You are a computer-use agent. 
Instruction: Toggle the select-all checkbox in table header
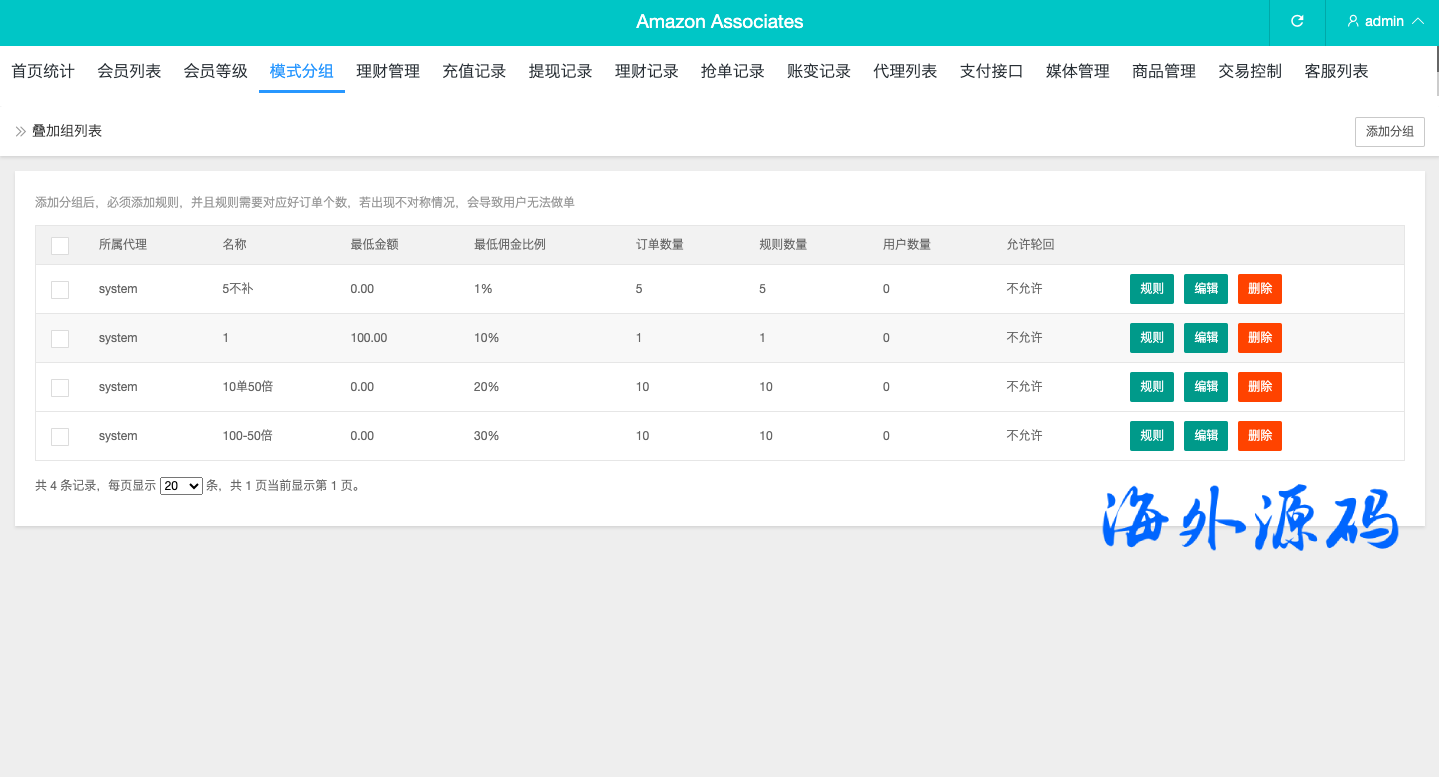[x=60, y=245]
